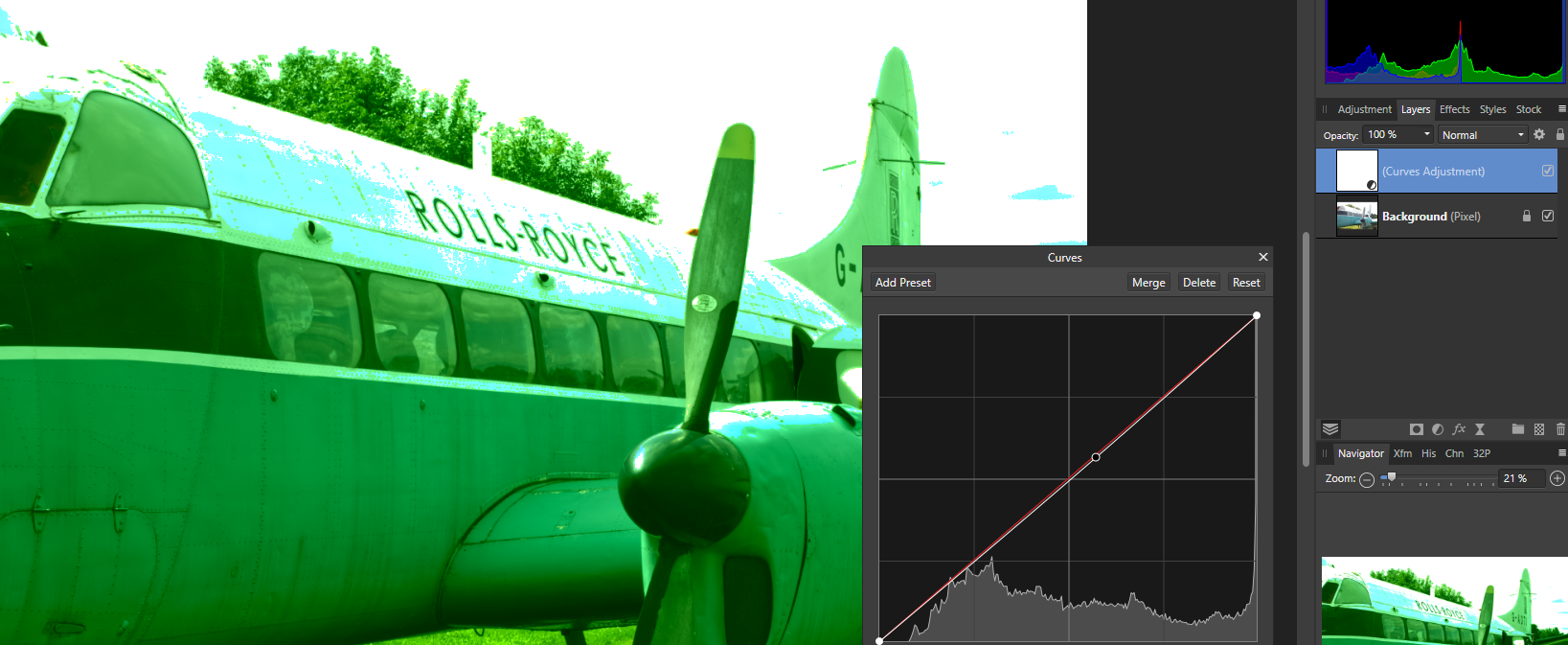Screen dimensions: 1568x645
Task: Switch to the Styles tab
Action: coord(1492,109)
